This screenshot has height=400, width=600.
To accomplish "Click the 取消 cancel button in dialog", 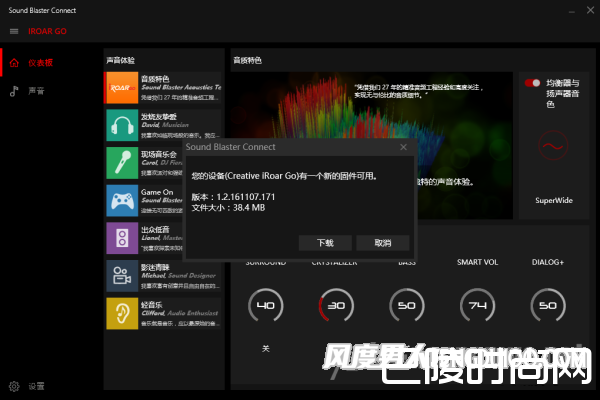I will 383,243.
